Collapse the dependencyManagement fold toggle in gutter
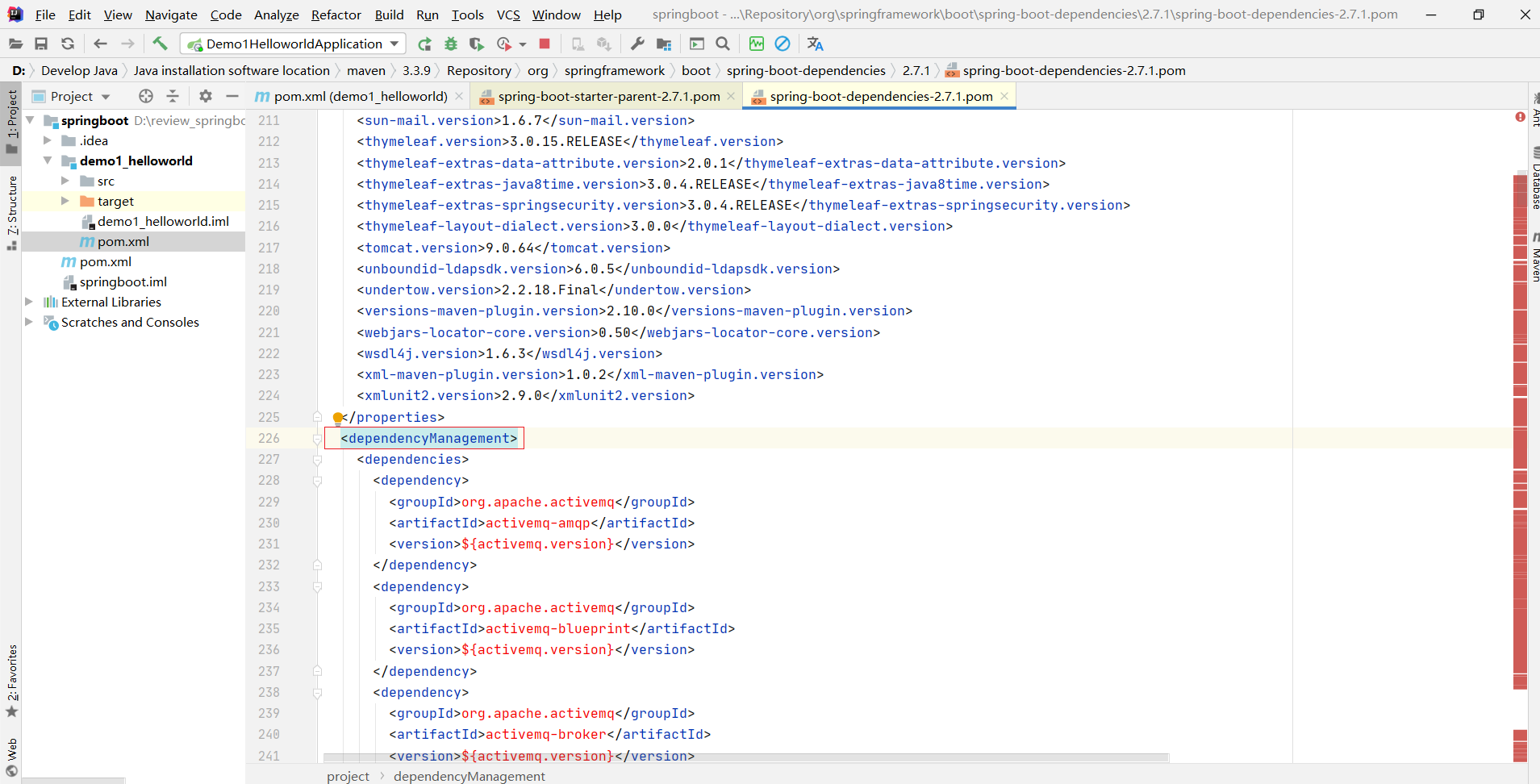 [x=317, y=438]
